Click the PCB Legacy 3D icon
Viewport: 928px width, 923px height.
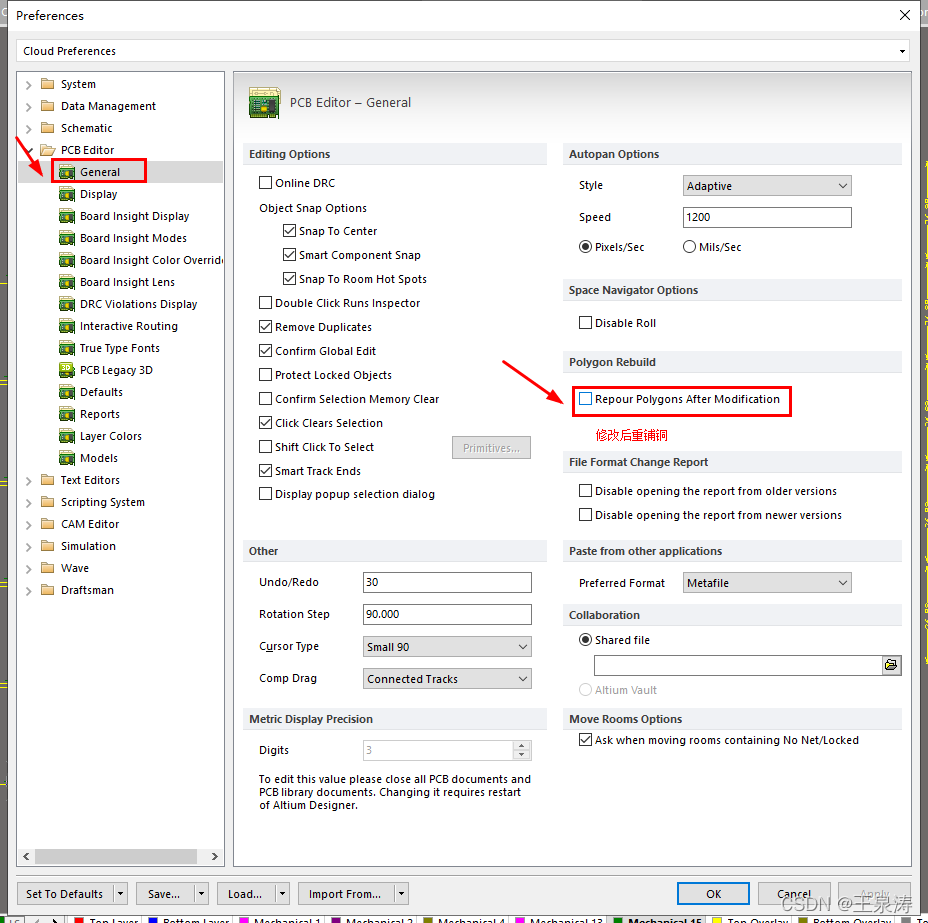click(x=67, y=370)
